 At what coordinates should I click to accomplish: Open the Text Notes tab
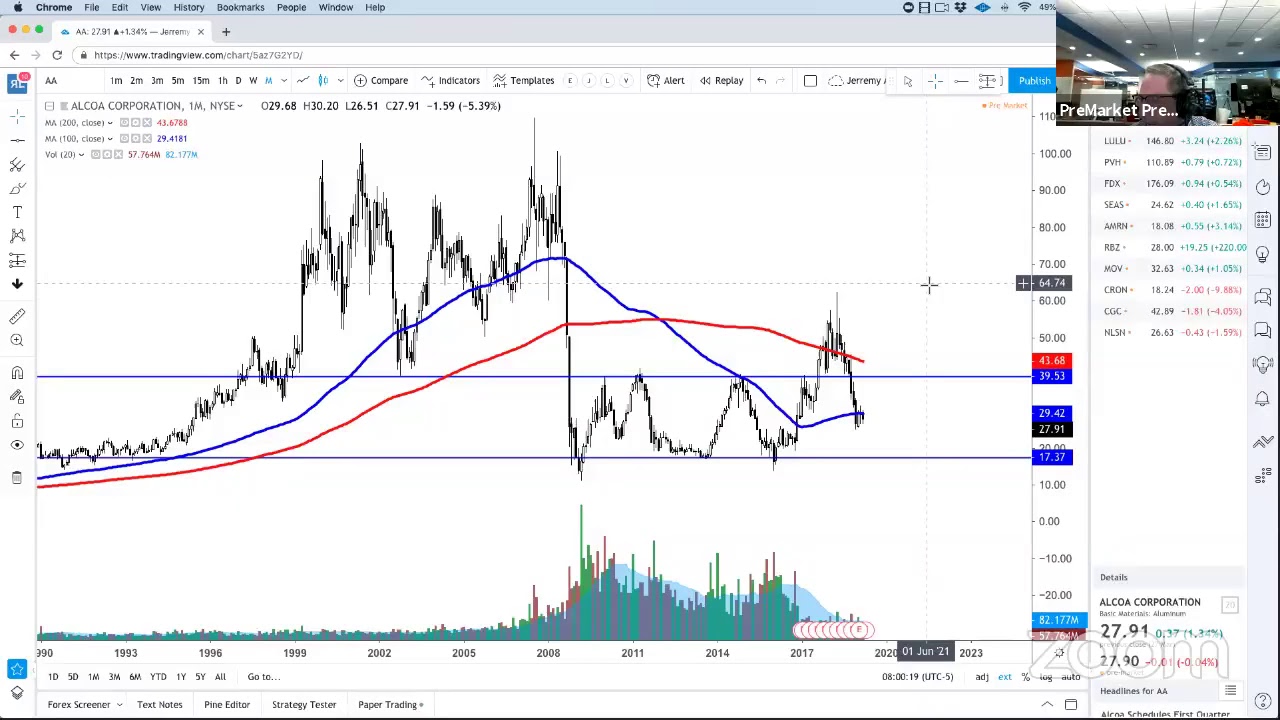[159, 705]
